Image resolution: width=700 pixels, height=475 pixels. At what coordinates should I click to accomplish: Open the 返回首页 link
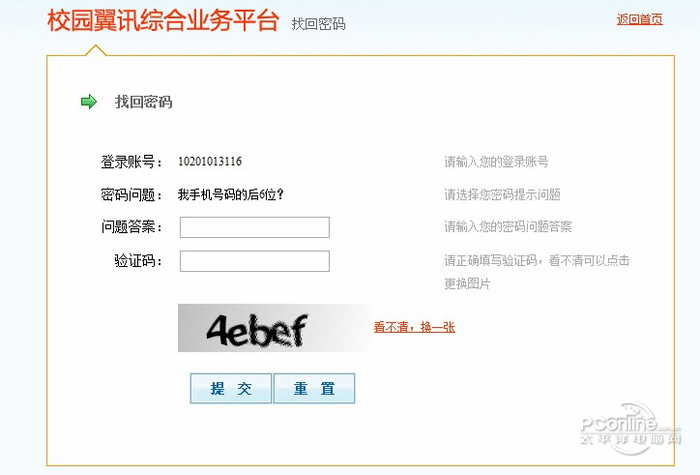[640, 19]
